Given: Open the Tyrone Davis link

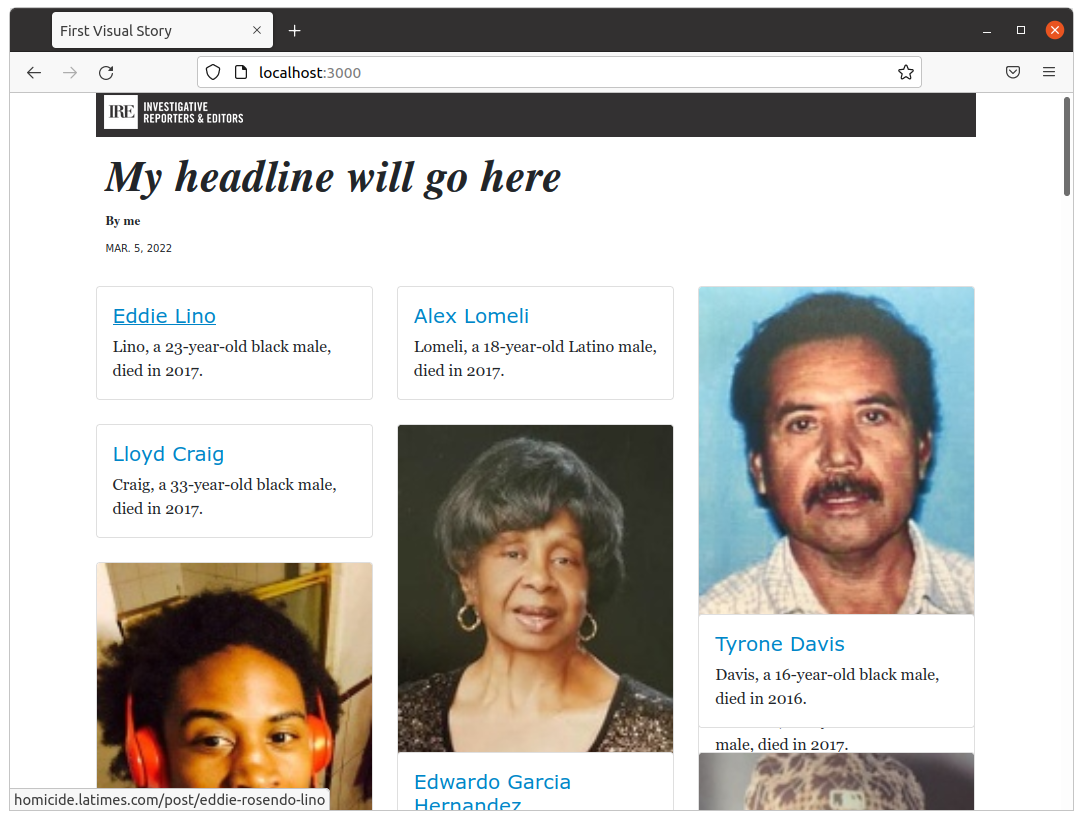Looking at the screenshot, I should point(780,644).
